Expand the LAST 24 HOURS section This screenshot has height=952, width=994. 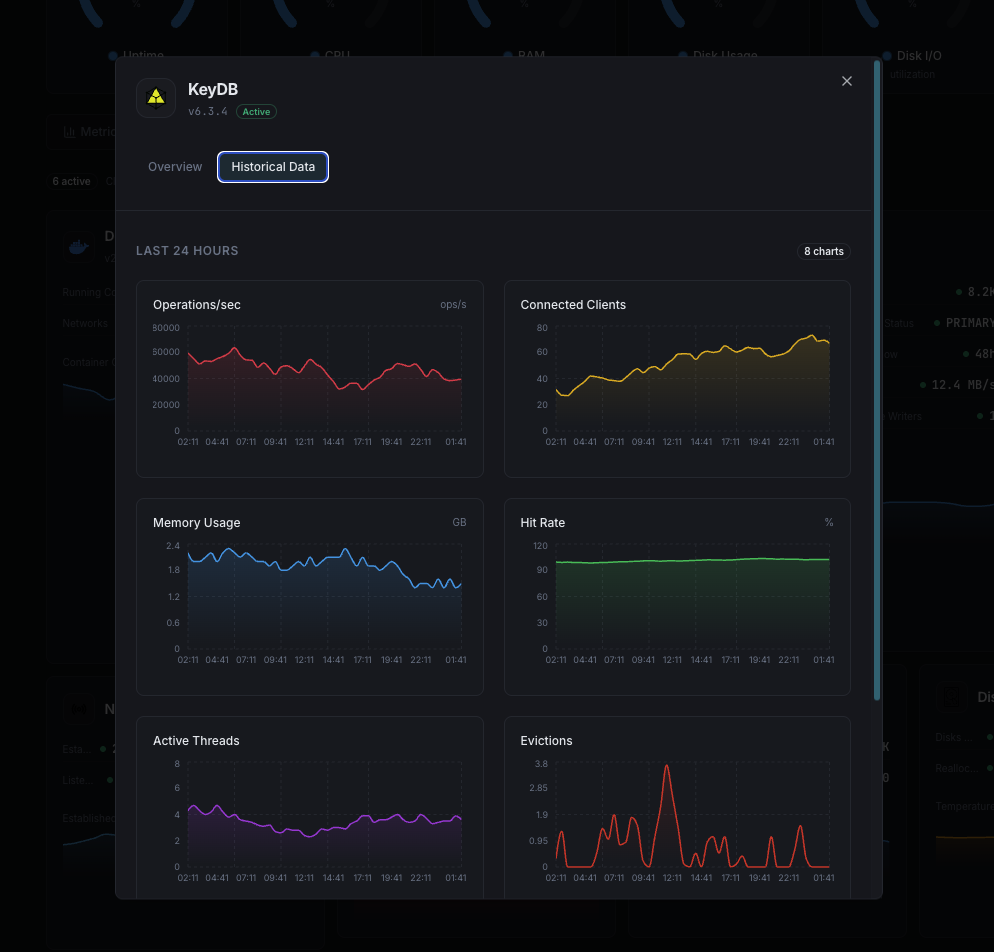[187, 251]
